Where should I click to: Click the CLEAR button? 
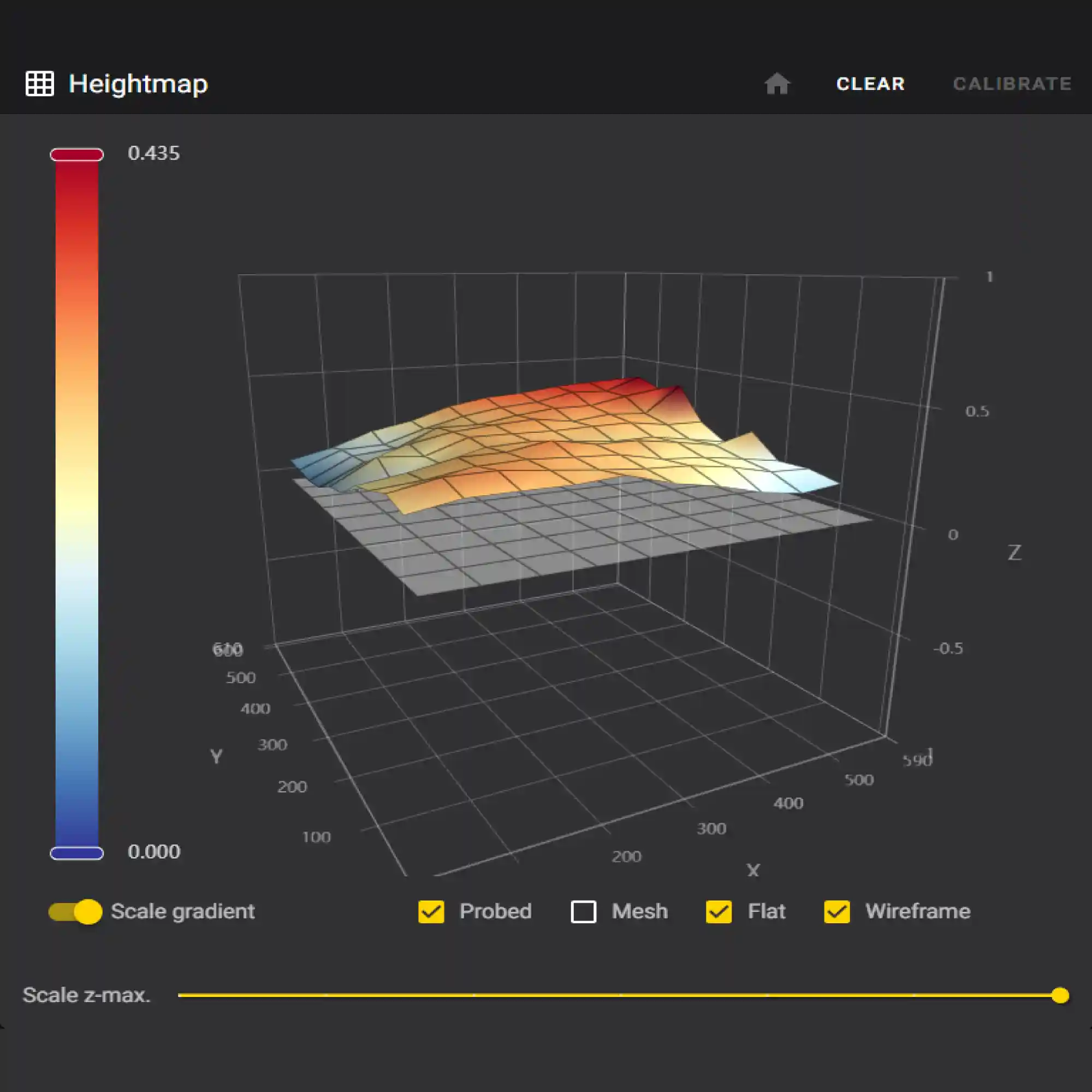870,84
